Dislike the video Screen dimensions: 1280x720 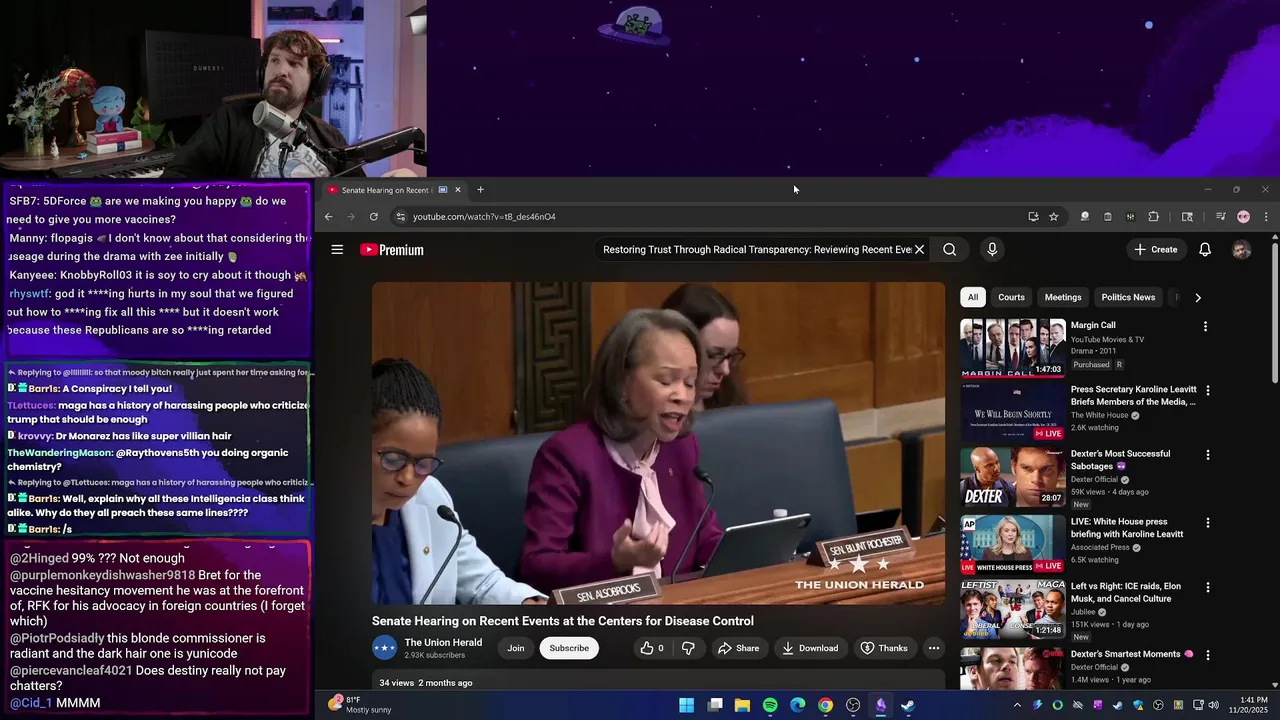[x=688, y=648]
